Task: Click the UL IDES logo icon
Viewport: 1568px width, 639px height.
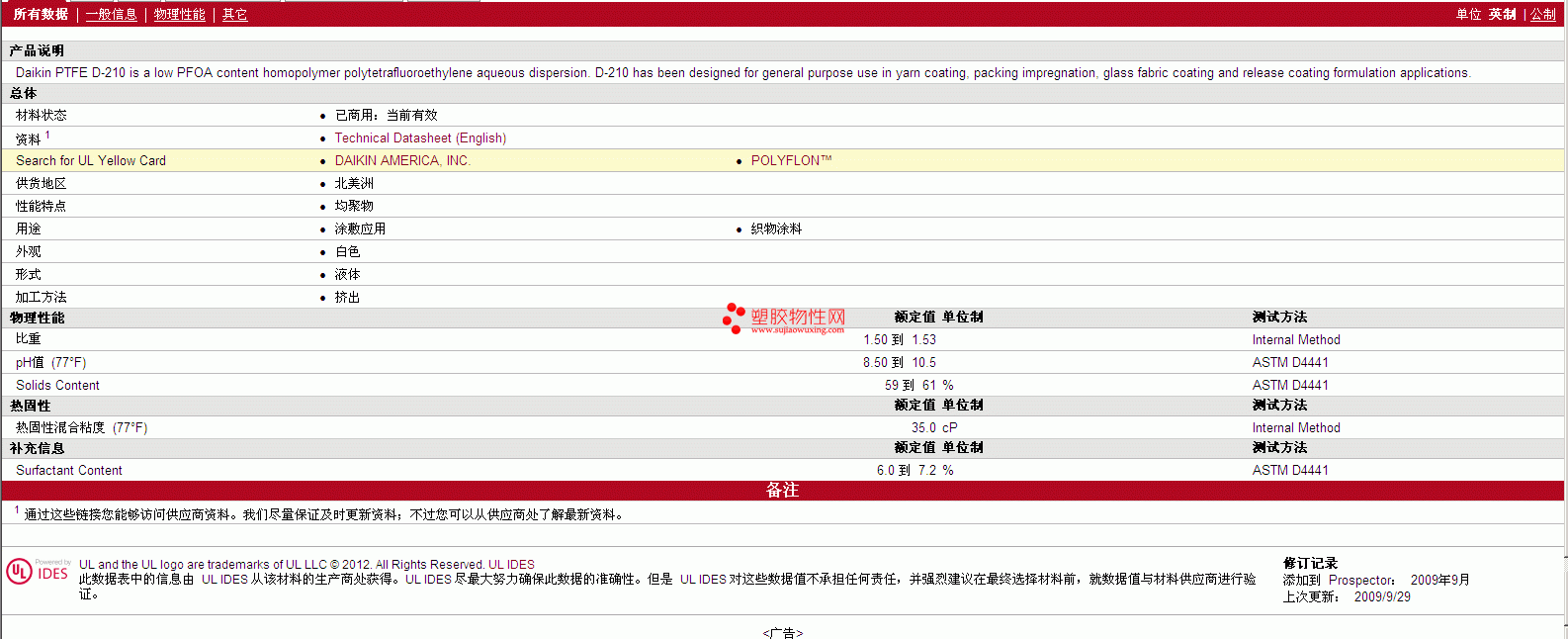Action: pyautogui.click(x=38, y=572)
